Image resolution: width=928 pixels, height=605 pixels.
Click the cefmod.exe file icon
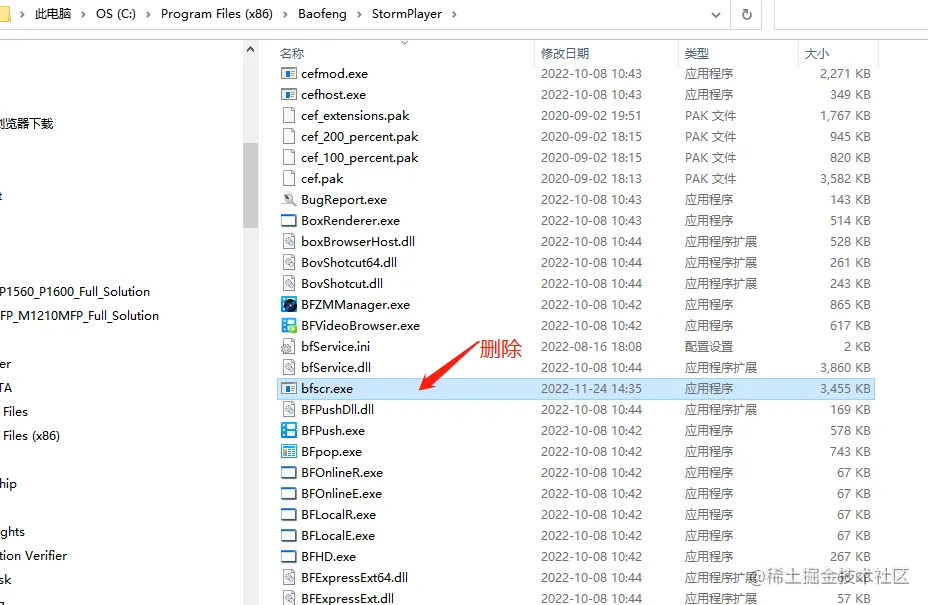click(x=289, y=73)
